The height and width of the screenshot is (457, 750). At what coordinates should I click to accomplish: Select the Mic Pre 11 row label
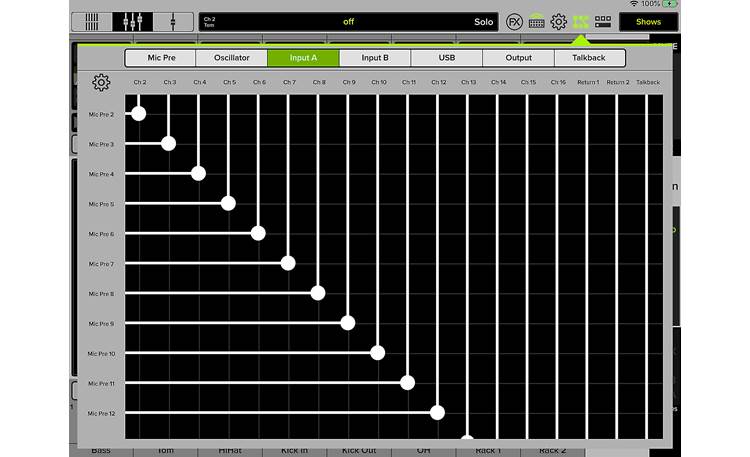(x=101, y=383)
